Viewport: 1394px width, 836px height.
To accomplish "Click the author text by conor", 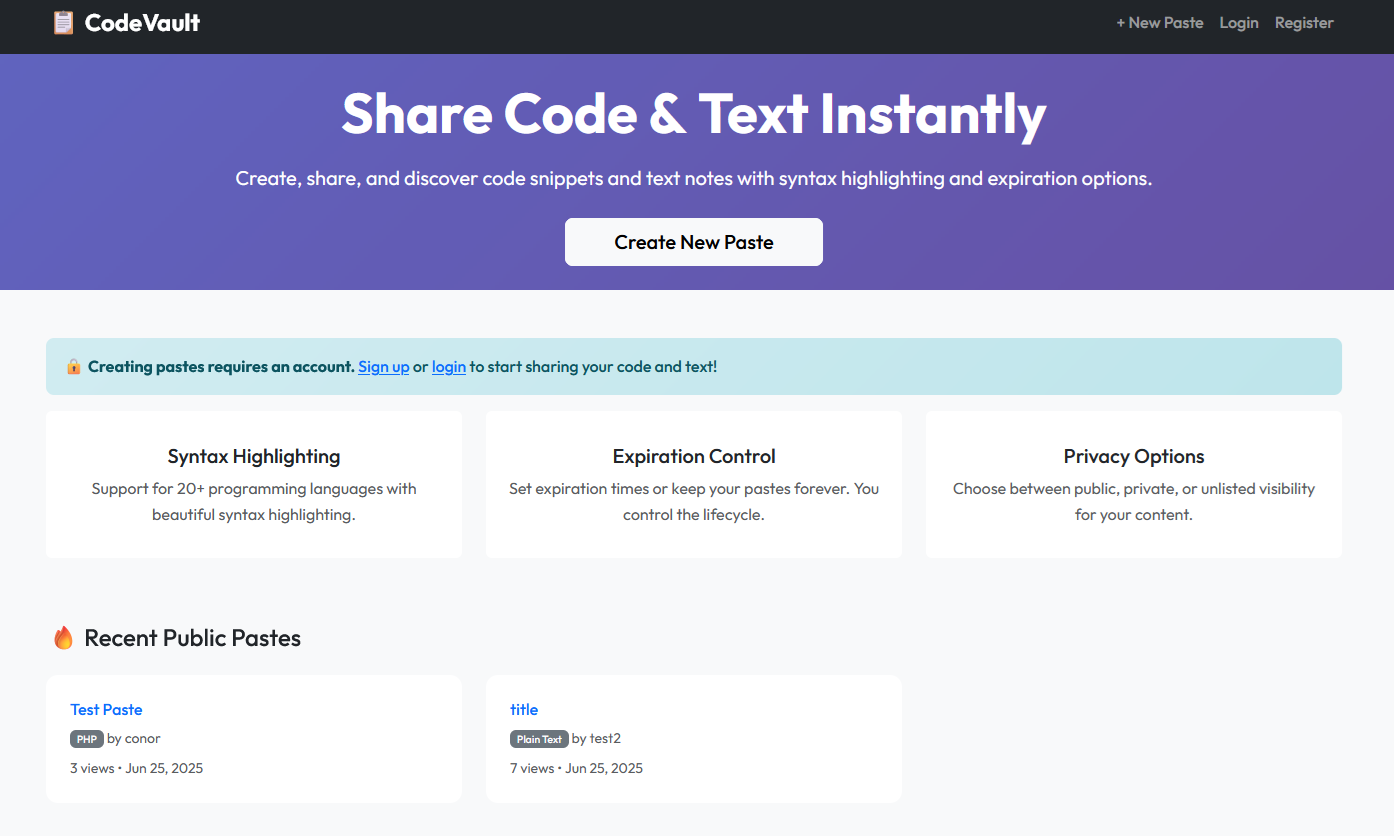I will [134, 739].
